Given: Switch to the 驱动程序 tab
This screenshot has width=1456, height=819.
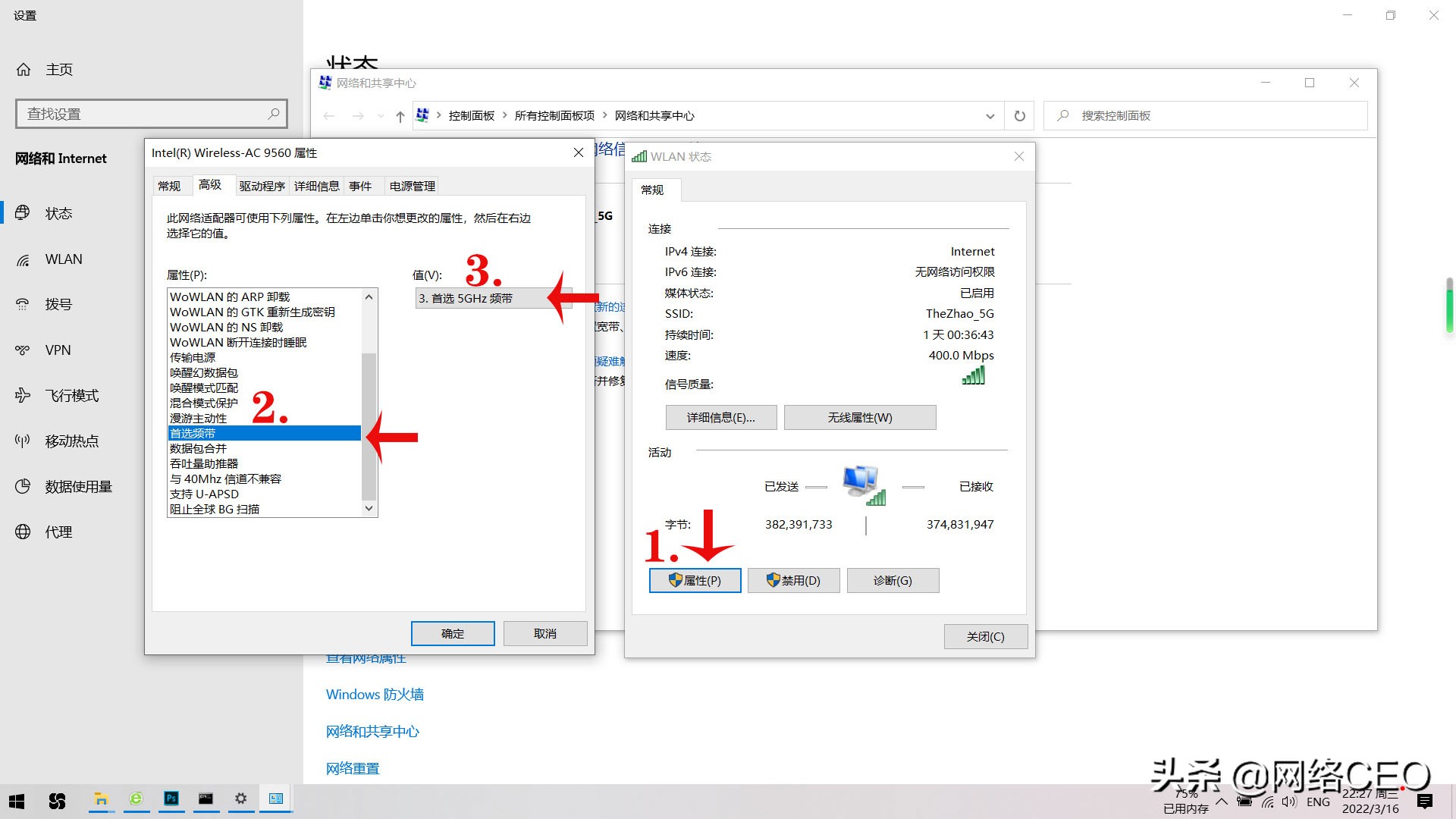Looking at the screenshot, I should point(262,187).
